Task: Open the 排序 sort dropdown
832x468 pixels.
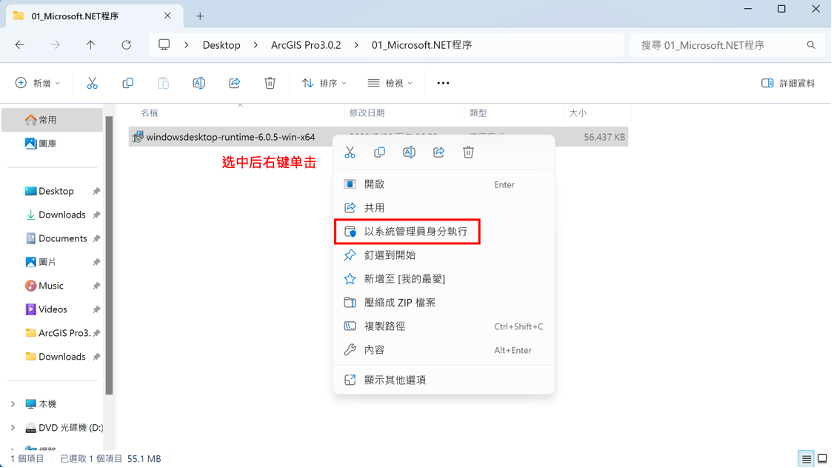Action: [x=325, y=83]
